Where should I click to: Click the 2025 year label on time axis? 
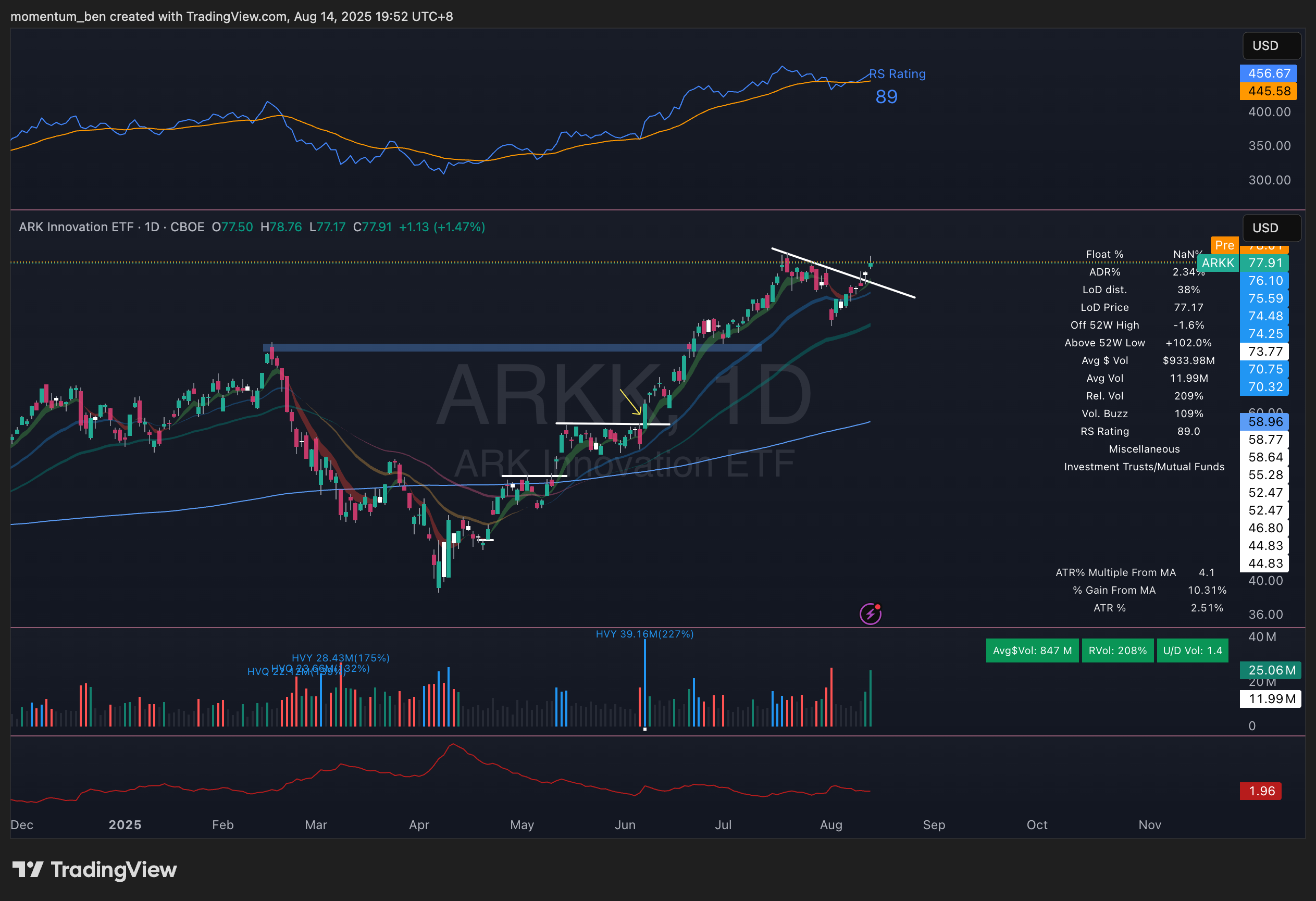tap(125, 824)
